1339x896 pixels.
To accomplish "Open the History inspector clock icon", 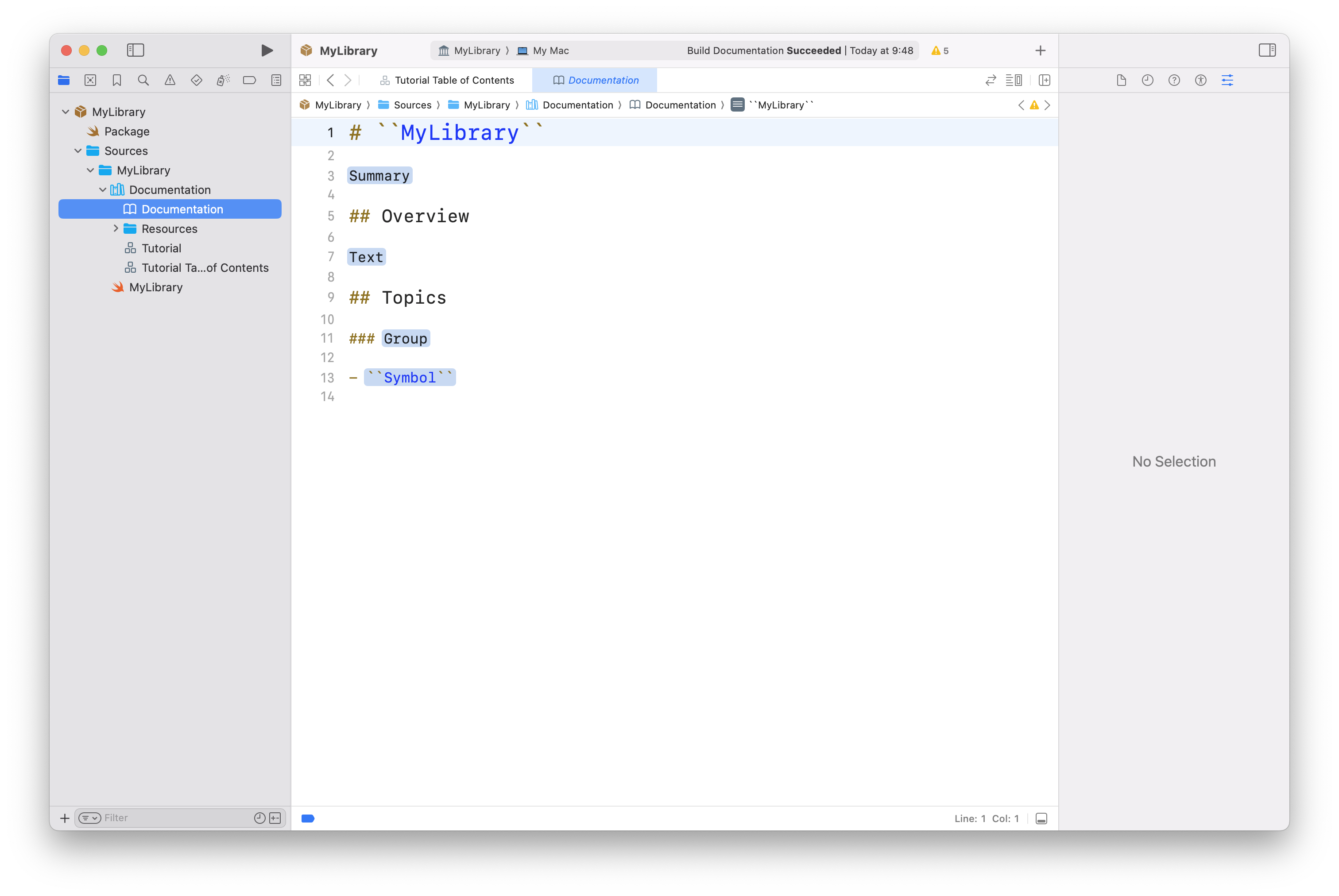I will tap(1147, 81).
